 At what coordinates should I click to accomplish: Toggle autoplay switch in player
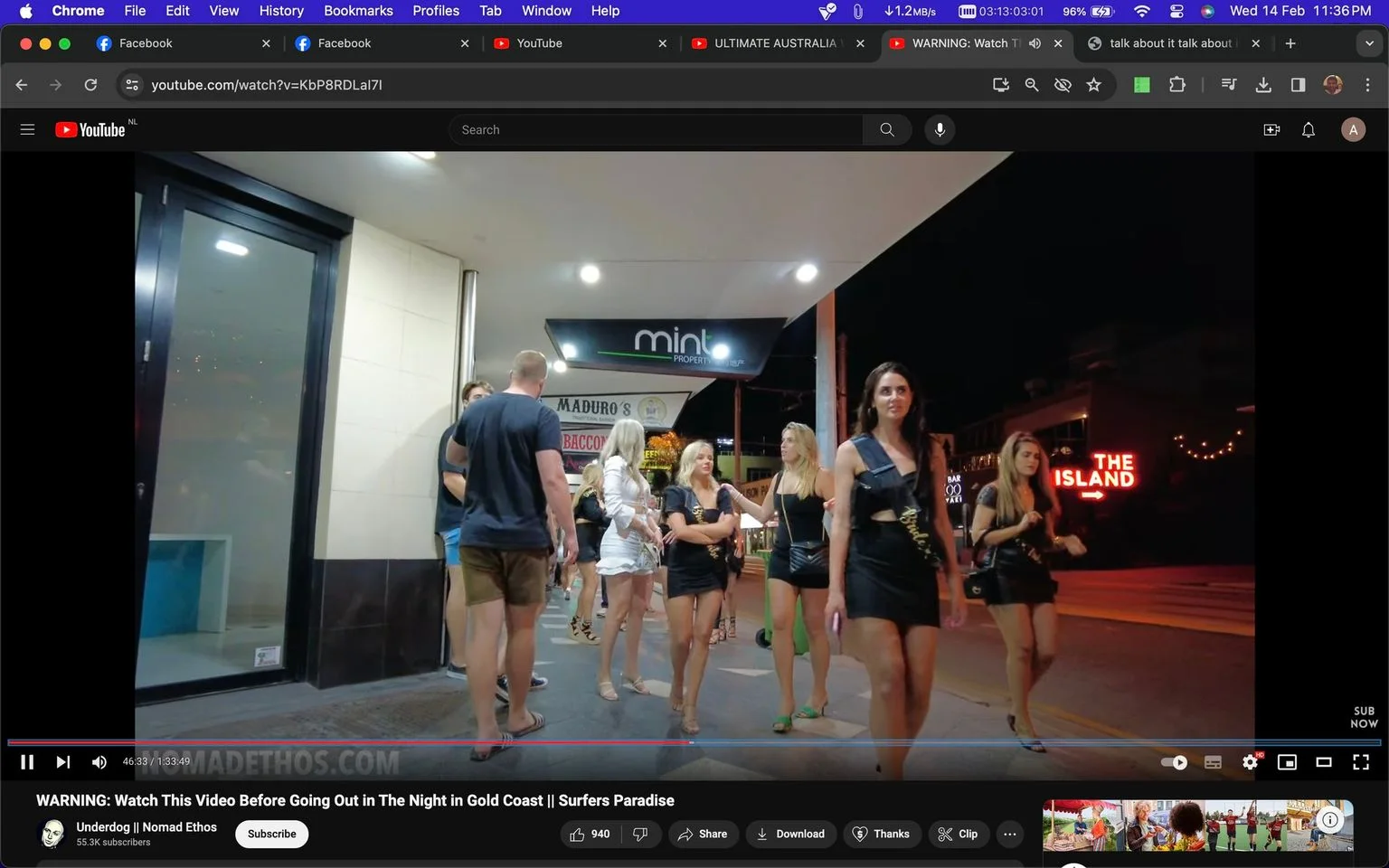point(1174,762)
